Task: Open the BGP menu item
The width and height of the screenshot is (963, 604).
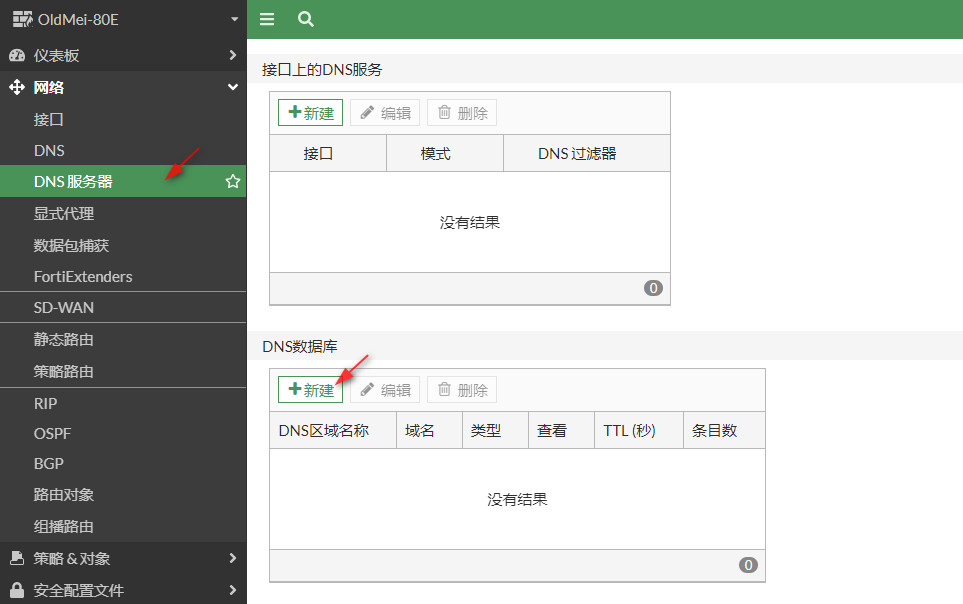Action: coord(123,463)
